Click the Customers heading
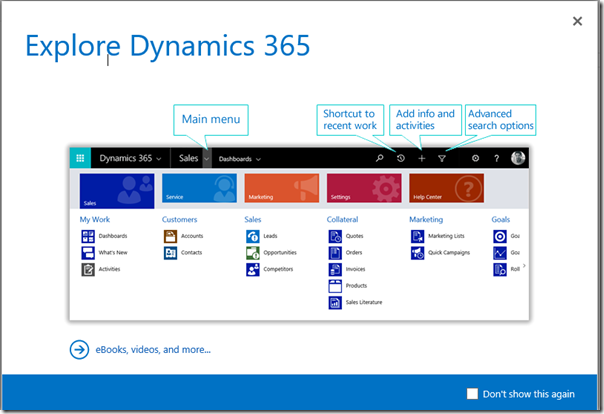Viewport: 604px width, 414px height. [180, 220]
